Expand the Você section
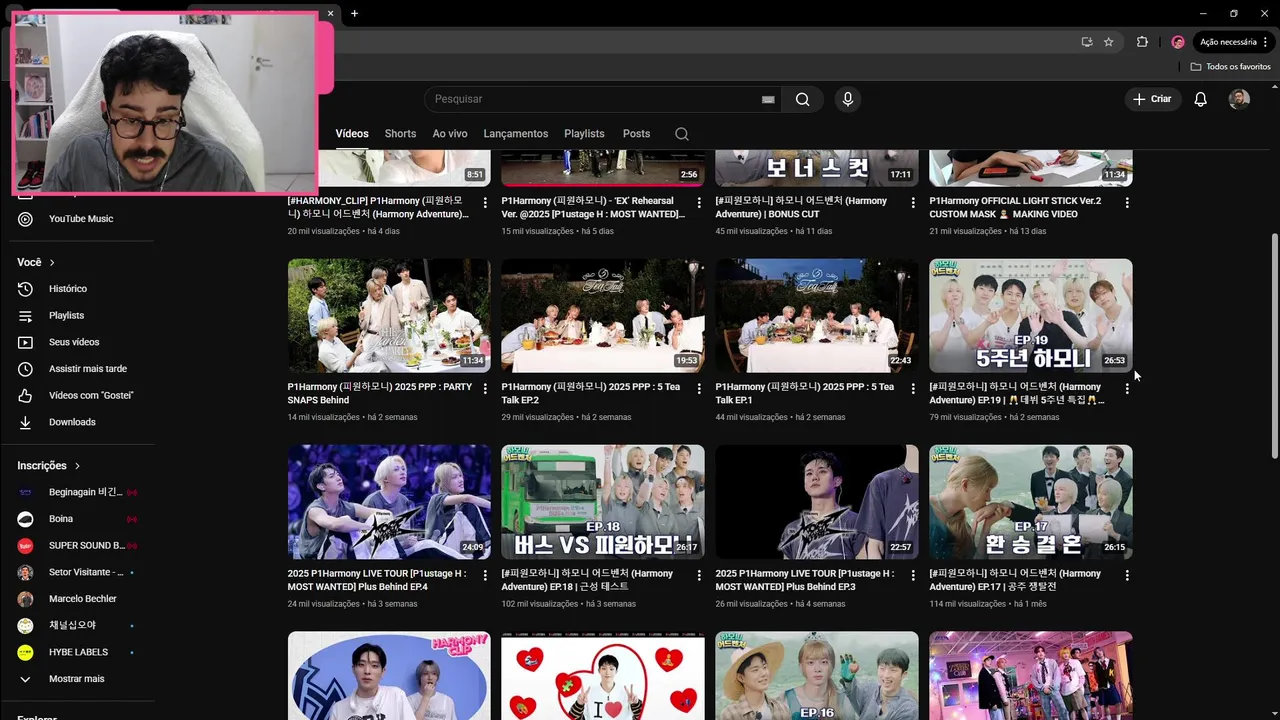1280x720 pixels. coord(36,262)
